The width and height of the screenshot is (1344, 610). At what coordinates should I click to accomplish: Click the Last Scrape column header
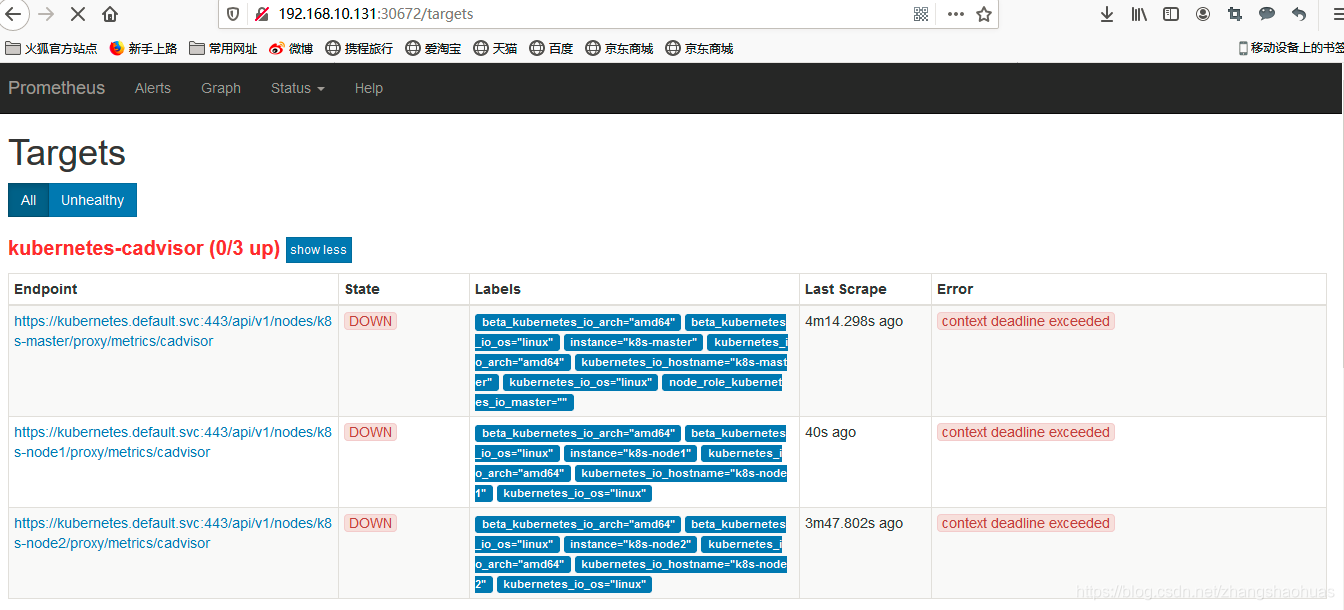[845, 289]
